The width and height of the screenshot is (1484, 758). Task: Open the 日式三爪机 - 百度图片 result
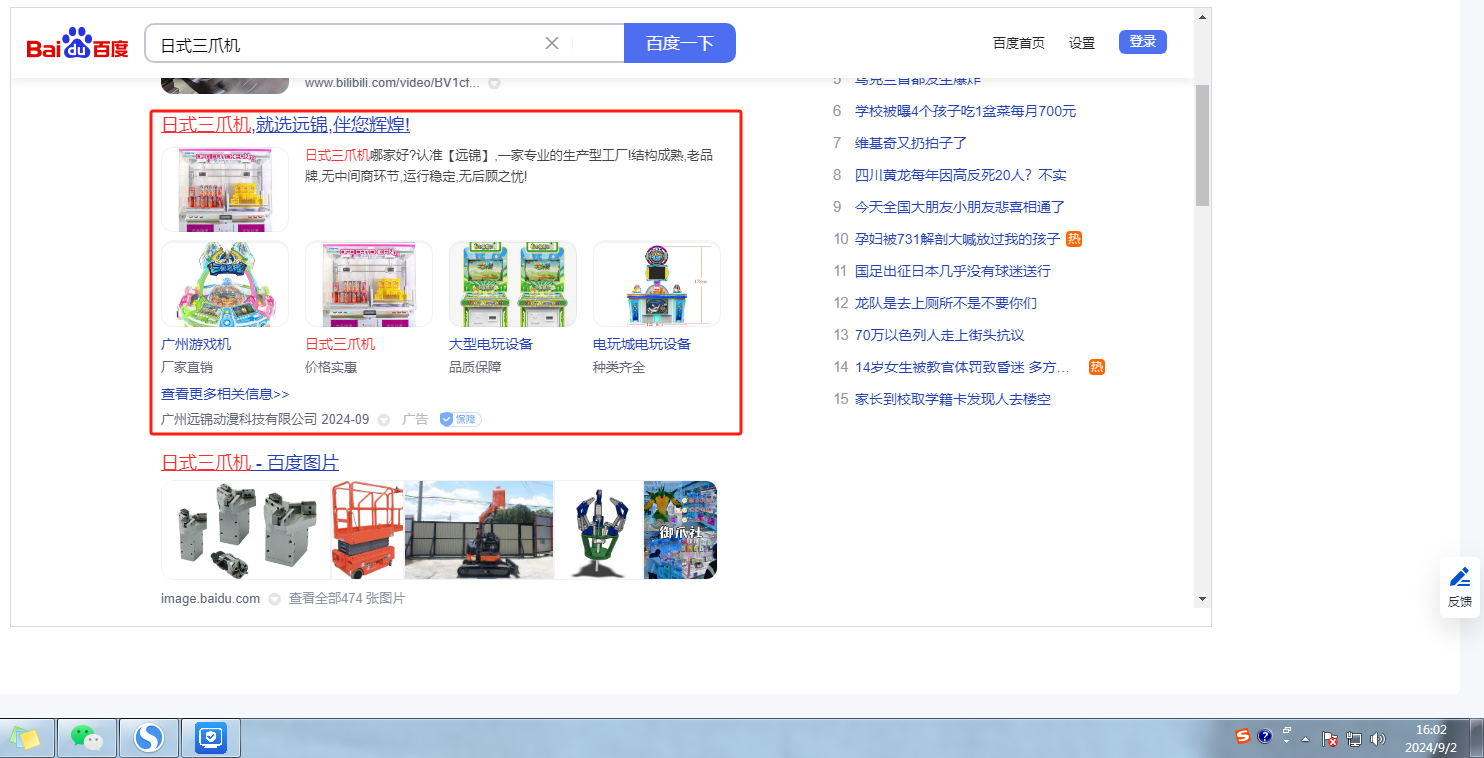click(x=250, y=463)
